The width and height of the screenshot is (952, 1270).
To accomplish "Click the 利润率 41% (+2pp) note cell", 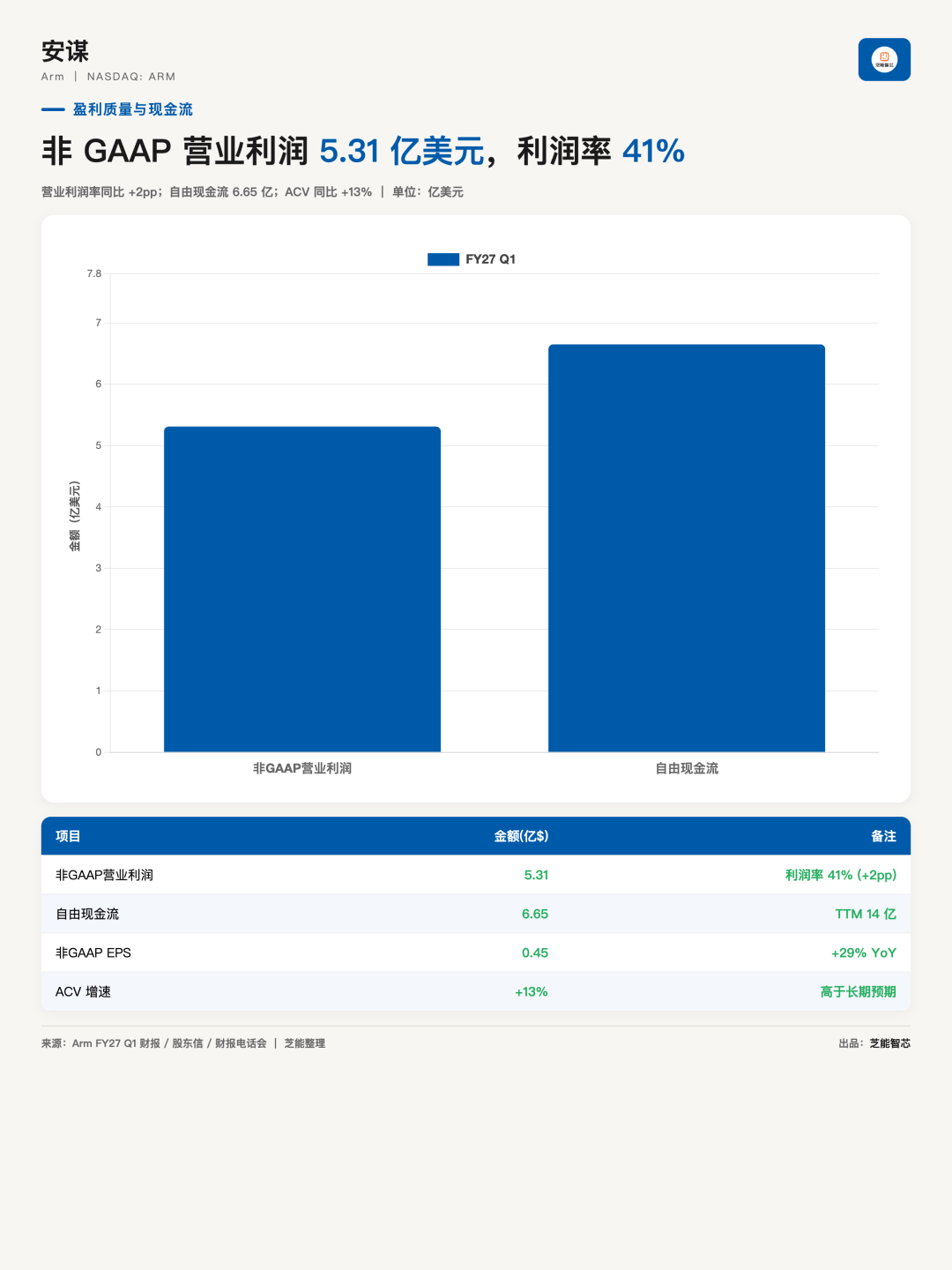I will click(841, 875).
